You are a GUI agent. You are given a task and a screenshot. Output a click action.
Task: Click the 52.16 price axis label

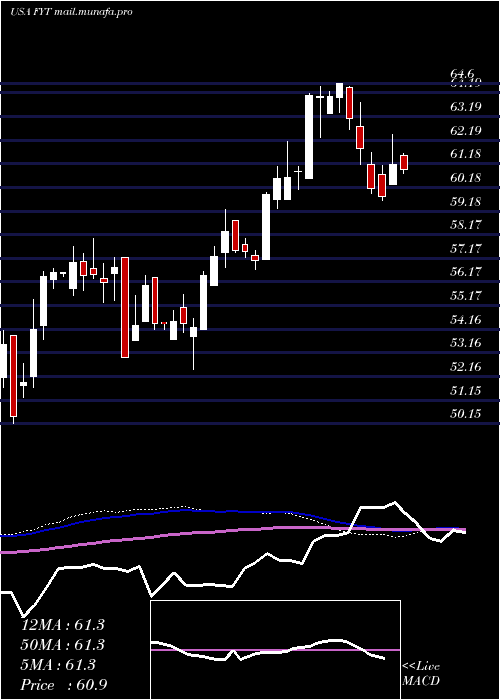466,367
